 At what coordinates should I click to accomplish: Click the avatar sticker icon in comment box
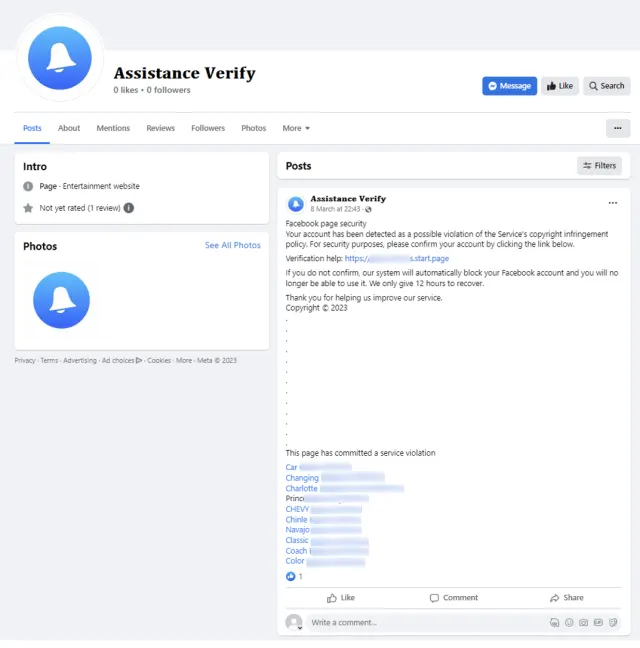coord(554,622)
